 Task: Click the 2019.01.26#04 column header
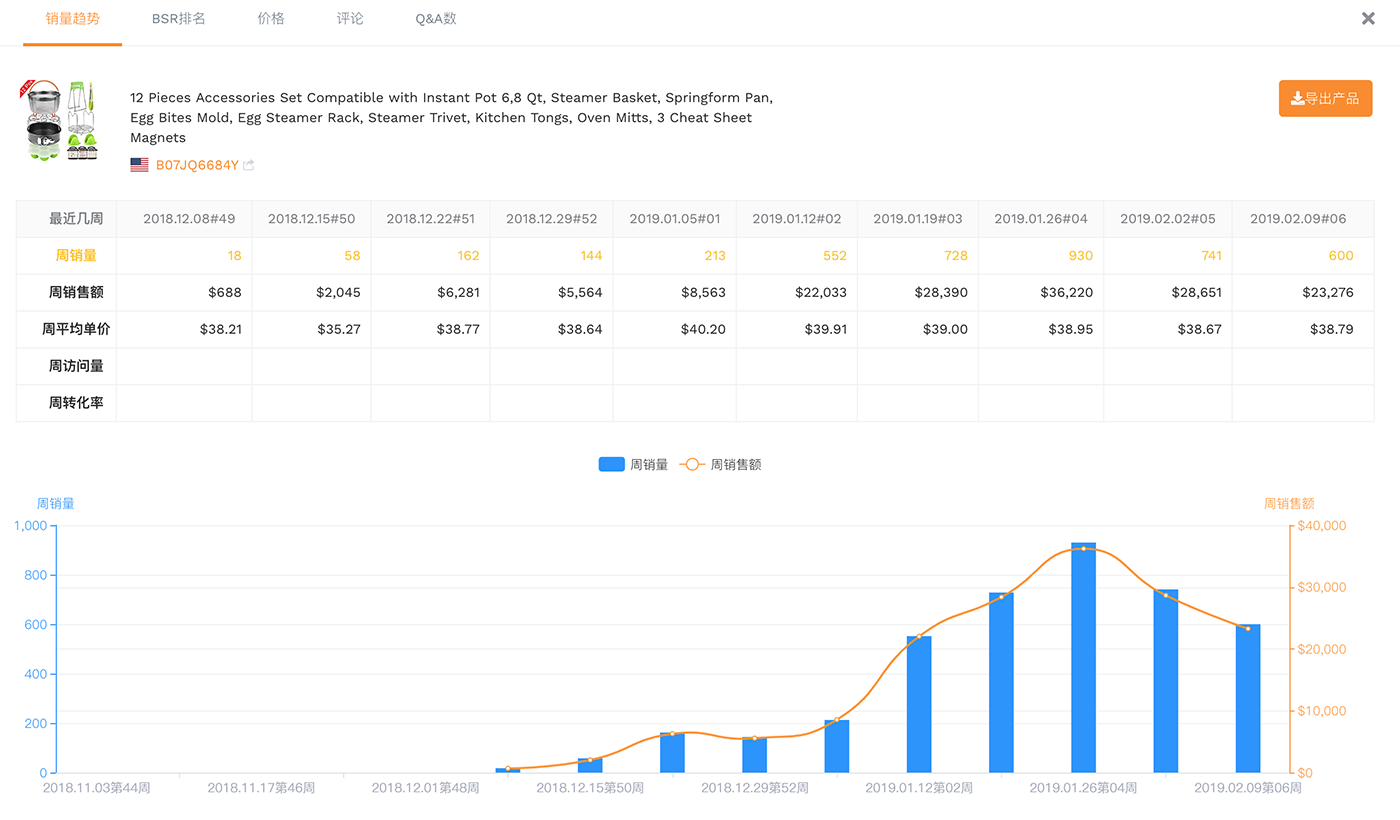pyautogui.click(x=1040, y=219)
